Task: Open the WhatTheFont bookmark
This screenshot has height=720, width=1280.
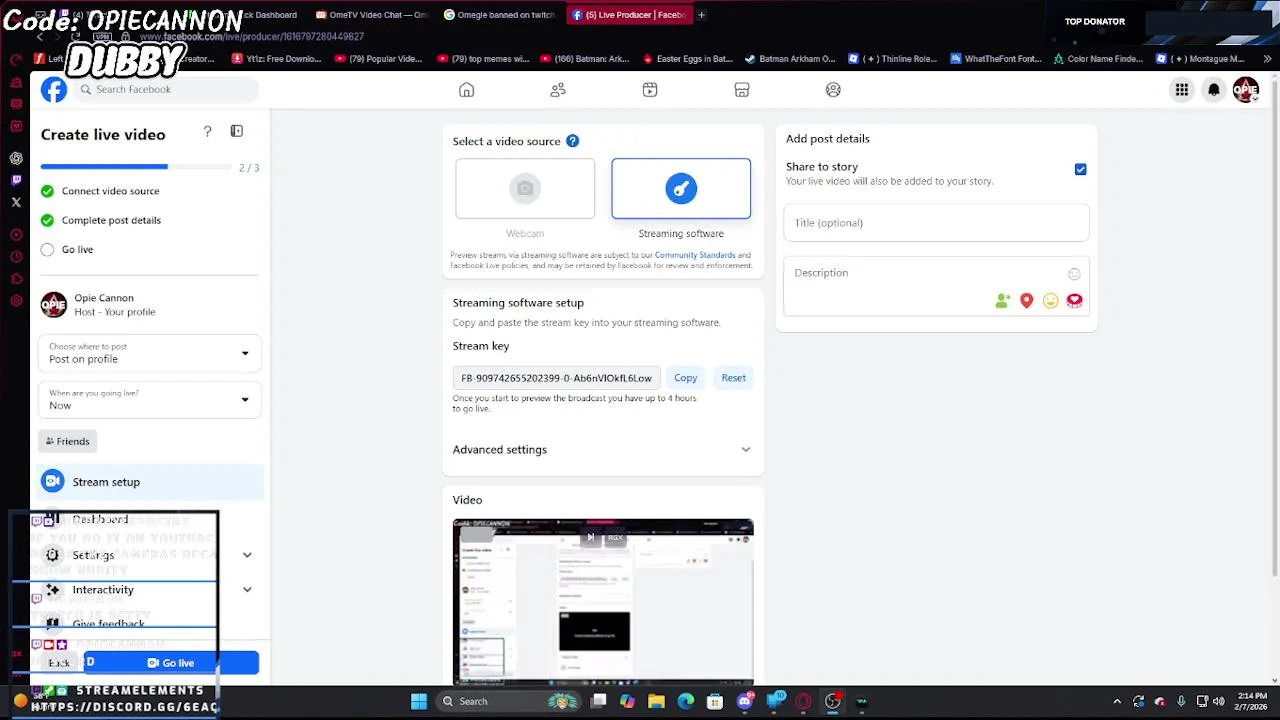Action: point(995,59)
